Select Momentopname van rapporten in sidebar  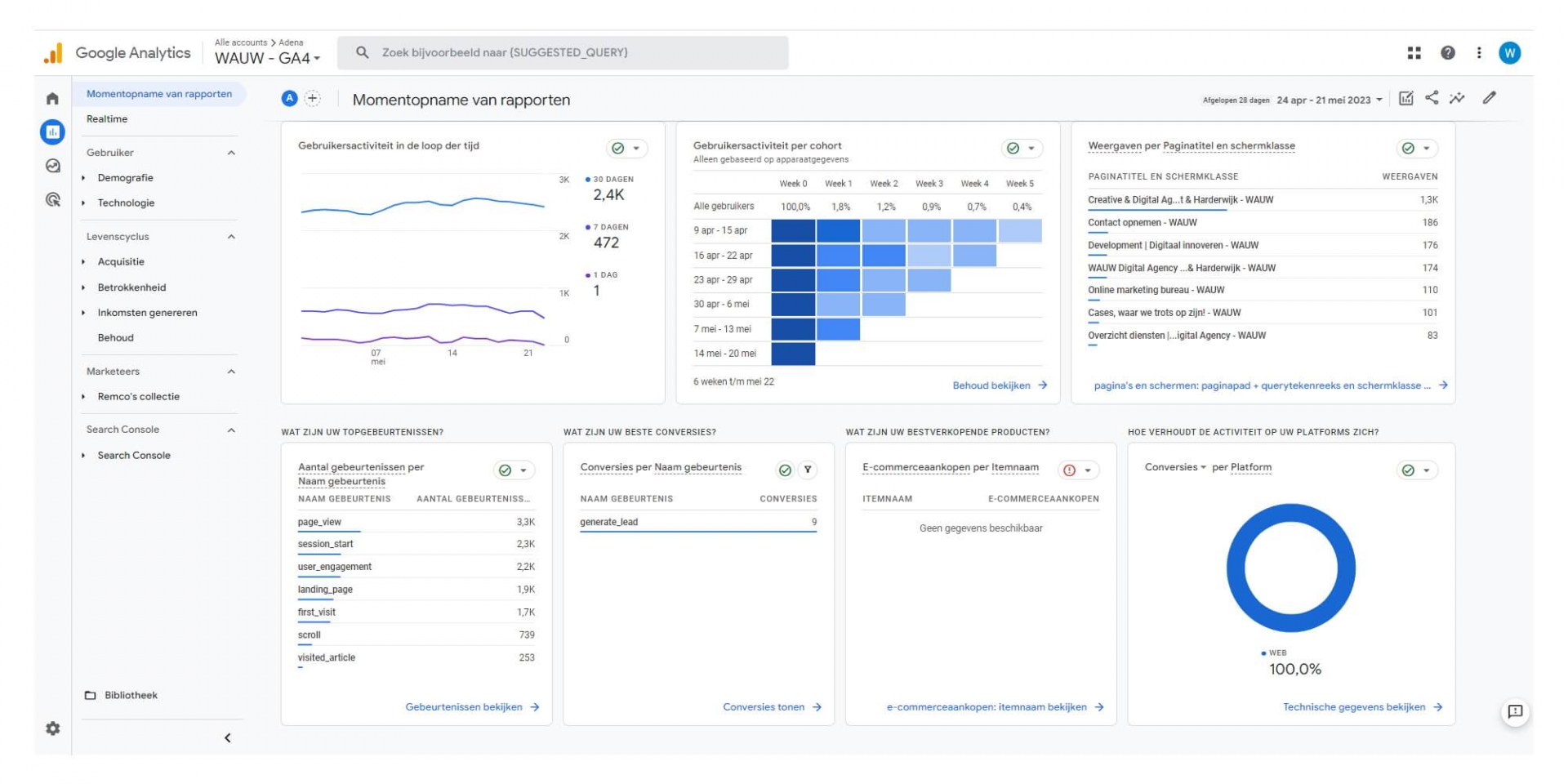click(x=159, y=94)
